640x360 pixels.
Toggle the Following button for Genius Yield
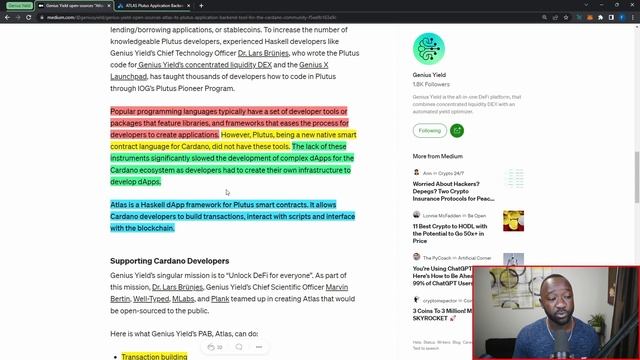(430, 131)
